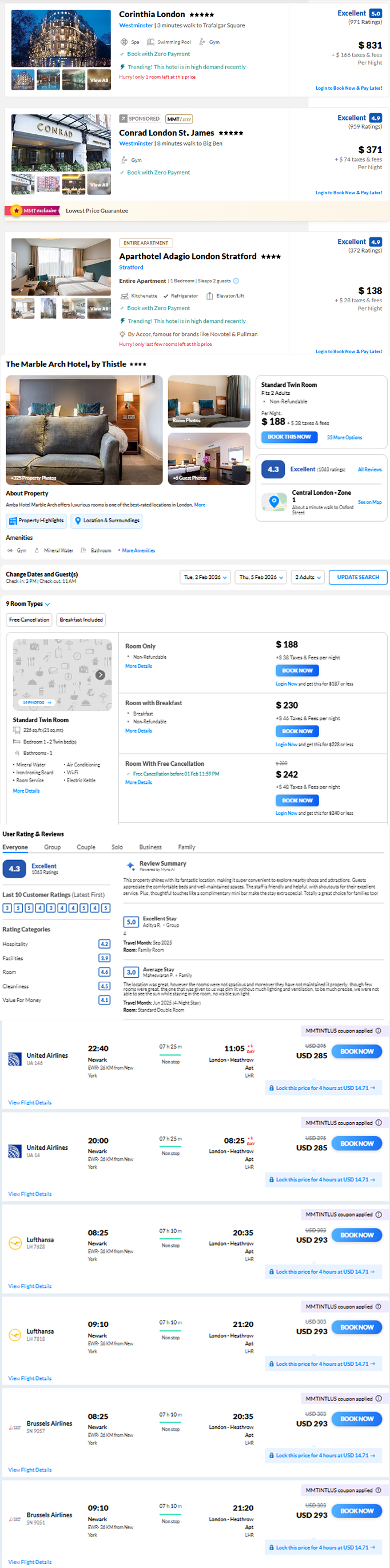Toggle the Breakfast Included room filter
The width and height of the screenshot is (390, 1568).
(81, 619)
